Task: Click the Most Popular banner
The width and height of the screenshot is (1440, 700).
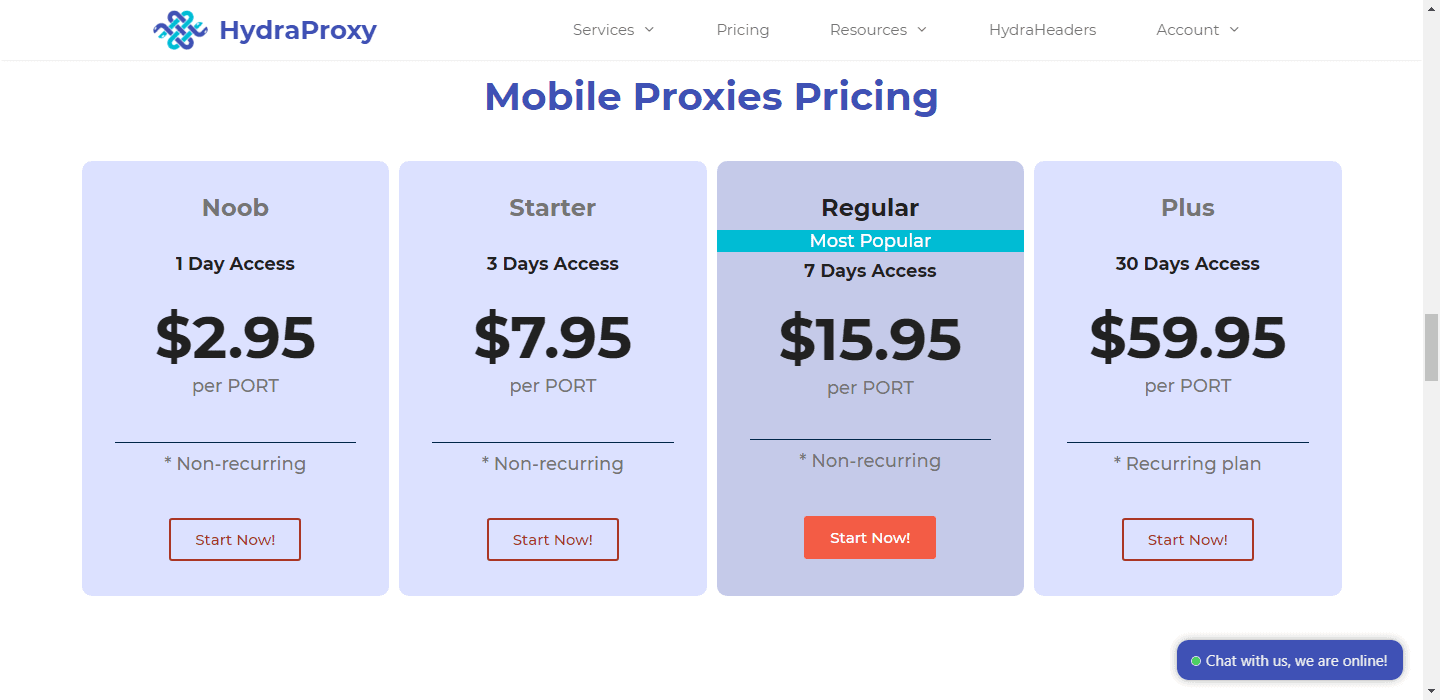Action: pyautogui.click(x=870, y=241)
